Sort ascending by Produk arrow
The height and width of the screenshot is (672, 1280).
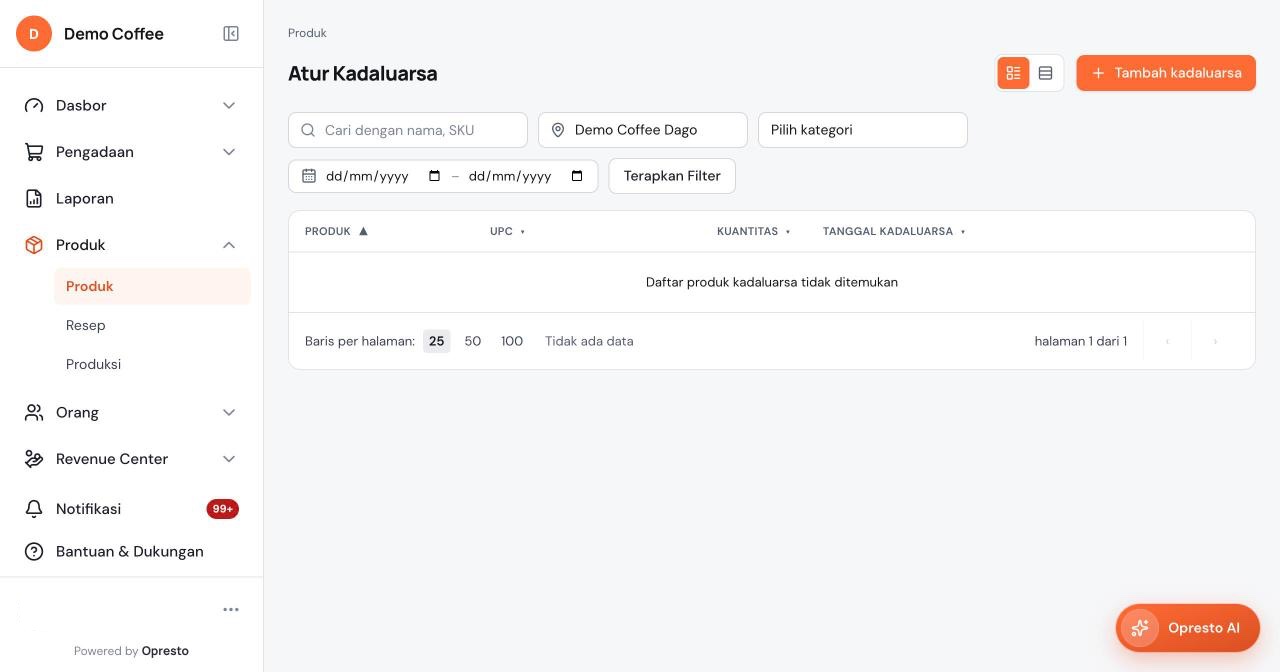363,231
